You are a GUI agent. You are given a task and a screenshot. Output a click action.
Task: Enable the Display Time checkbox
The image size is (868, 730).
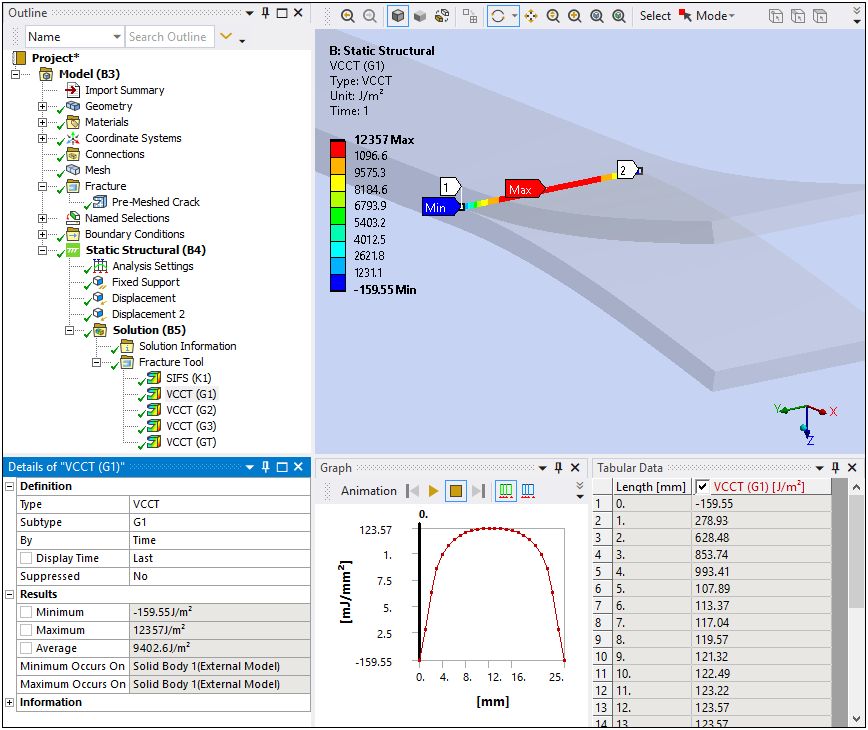pos(26,558)
